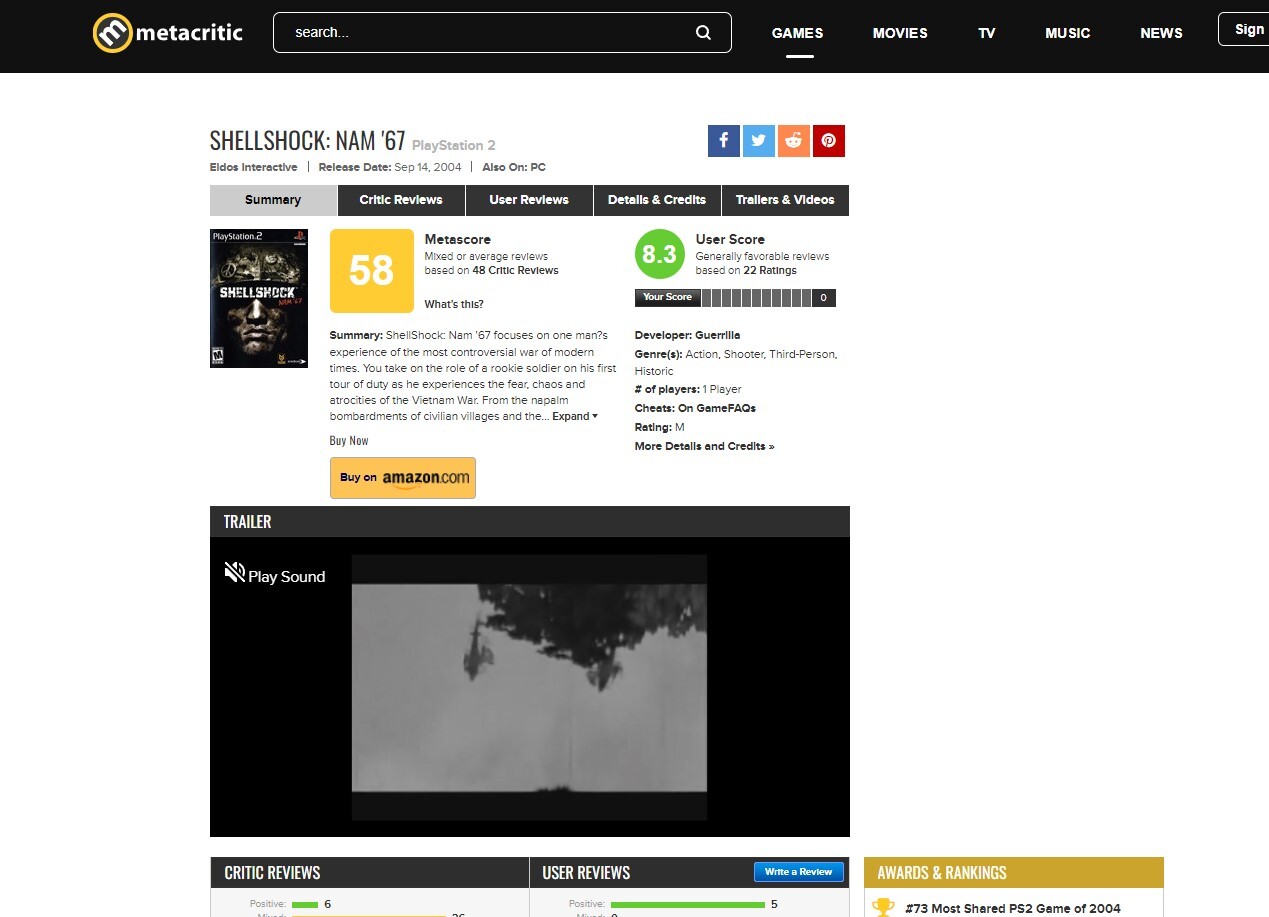Viewport: 1269px width, 917px height.
Task: Open the Critic Reviews tab
Action: tap(401, 200)
